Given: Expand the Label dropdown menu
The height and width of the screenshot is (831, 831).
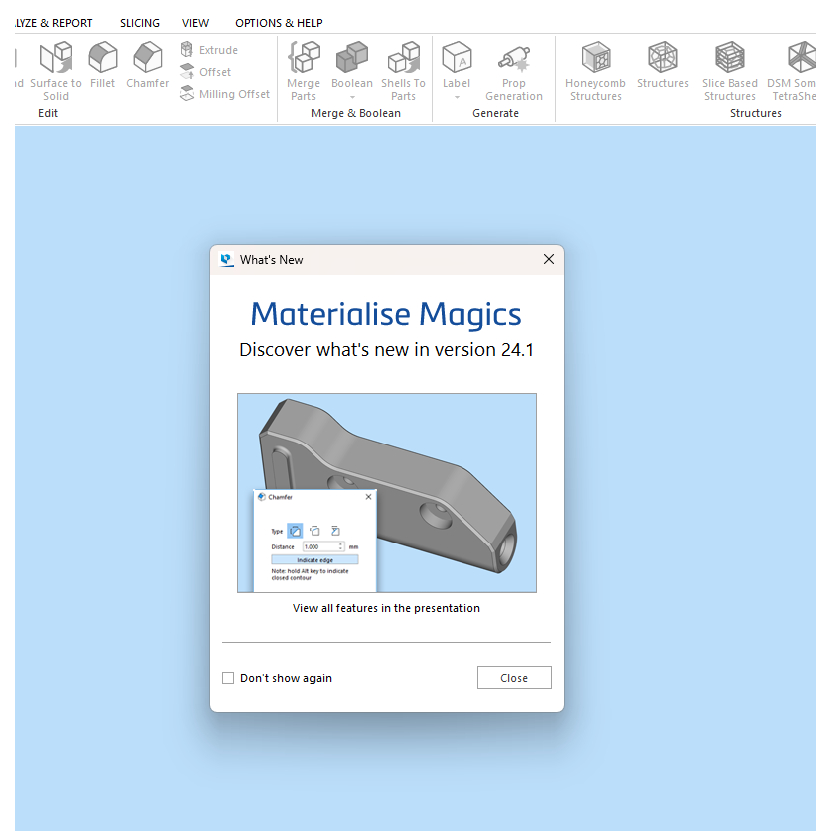Looking at the screenshot, I should point(457,97).
